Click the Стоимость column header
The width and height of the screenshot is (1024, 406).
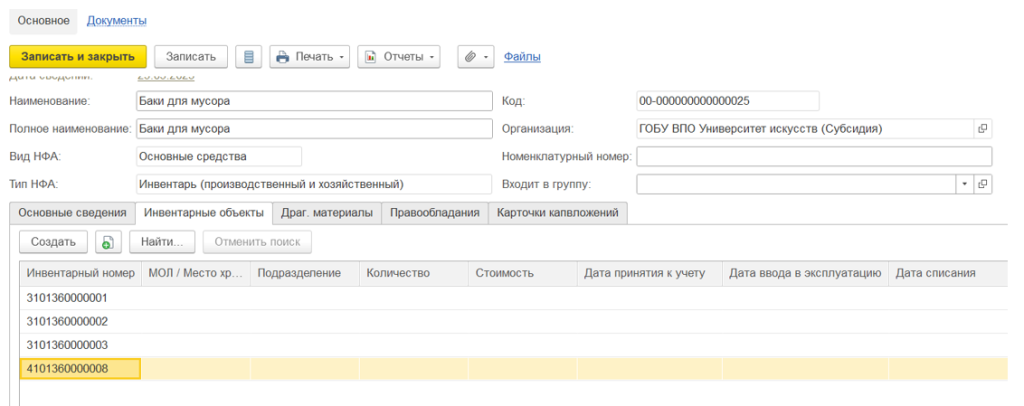click(x=522, y=273)
